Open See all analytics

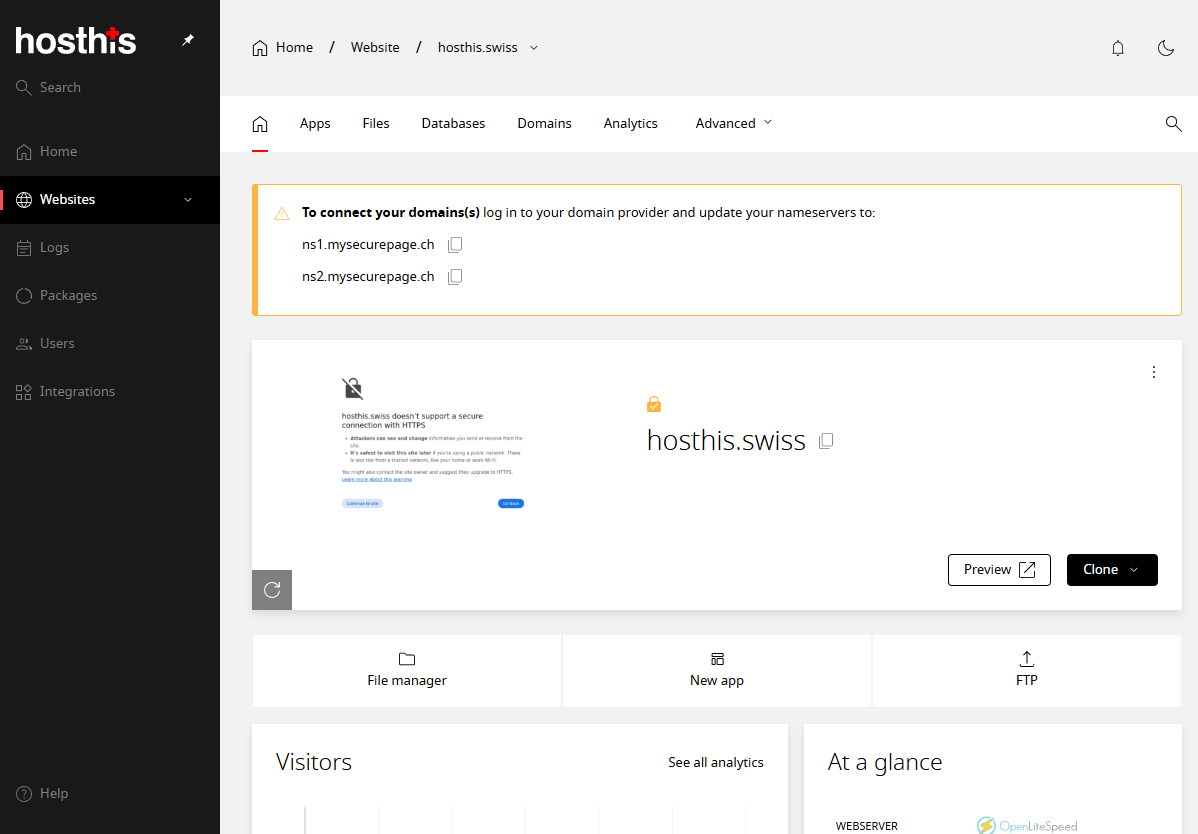pos(716,762)
